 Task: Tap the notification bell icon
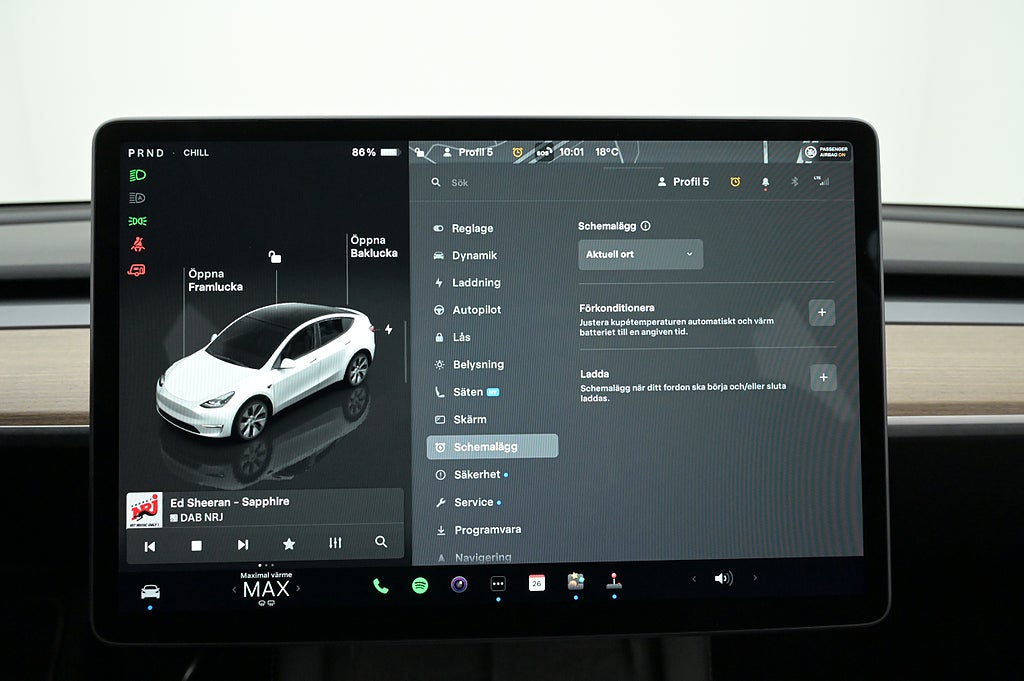point(766,182)
